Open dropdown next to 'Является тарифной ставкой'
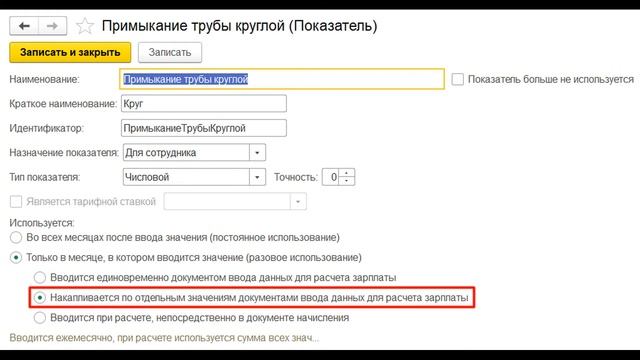The height and width of the screenshot is (360, 640). coord(298,202)
